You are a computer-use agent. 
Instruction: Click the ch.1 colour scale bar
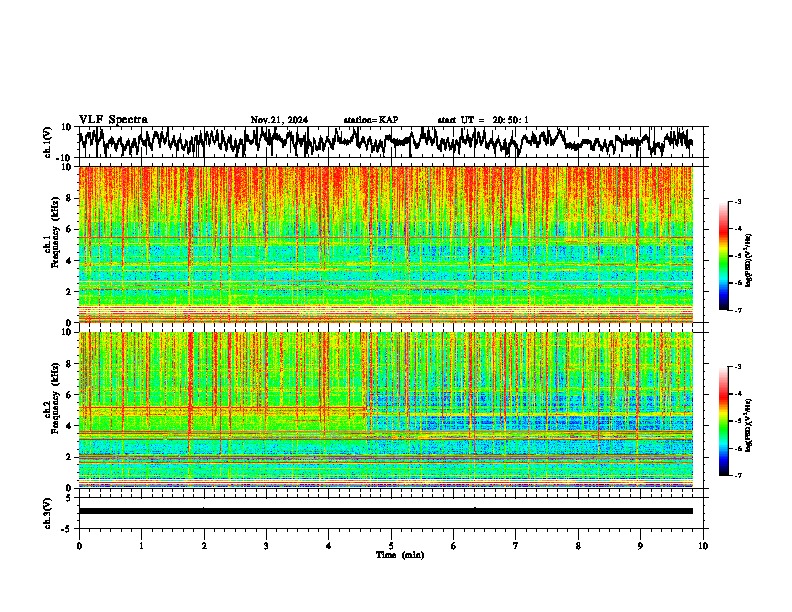tap(724, 256)
